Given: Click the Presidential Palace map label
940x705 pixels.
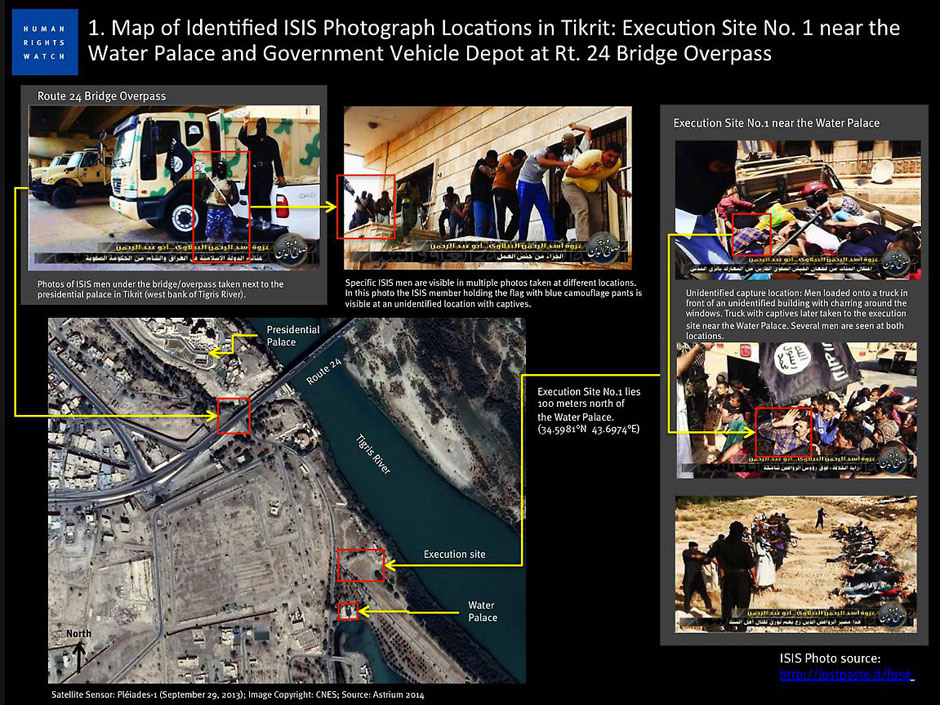Looking at the screenshot, I should [292, 335].
